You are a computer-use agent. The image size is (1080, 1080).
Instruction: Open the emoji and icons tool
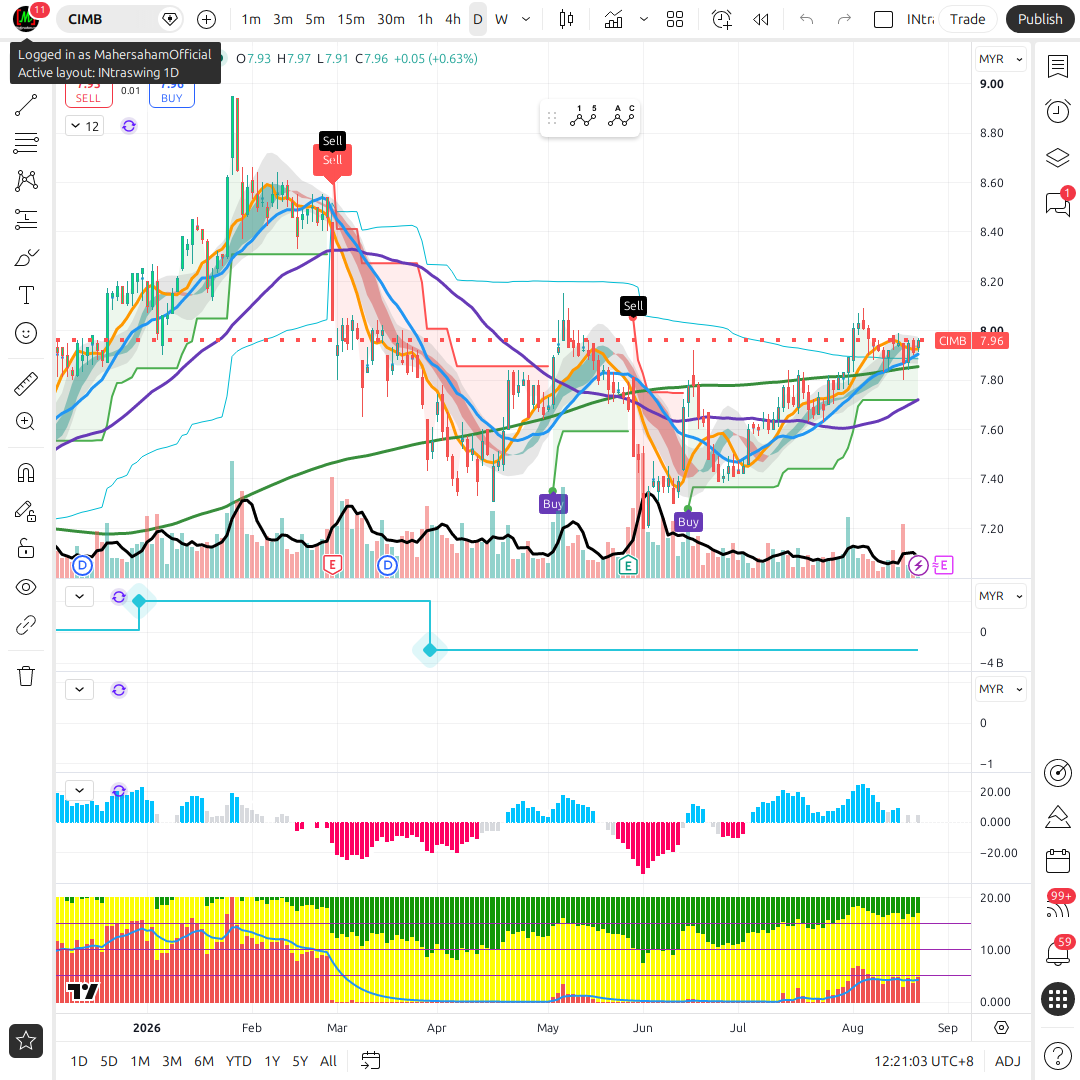pos(26,333)
